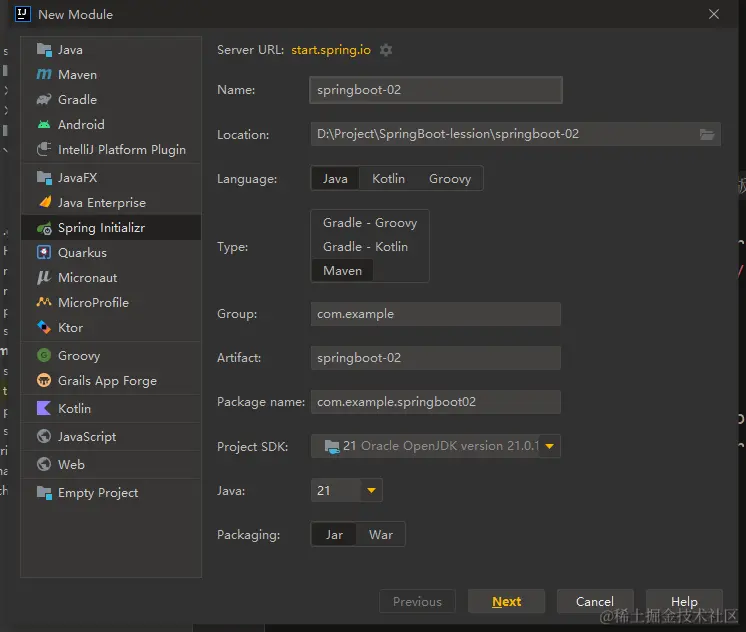Select Kotlin as the language
The height and width of the screenshot is (632, 746).
click(388, 178)
